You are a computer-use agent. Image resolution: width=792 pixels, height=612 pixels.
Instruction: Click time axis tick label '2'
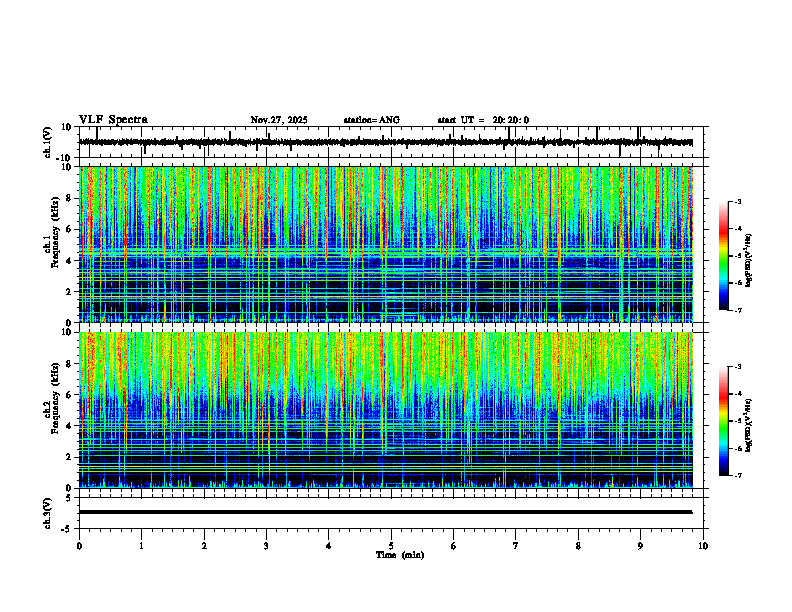[204, 546]
